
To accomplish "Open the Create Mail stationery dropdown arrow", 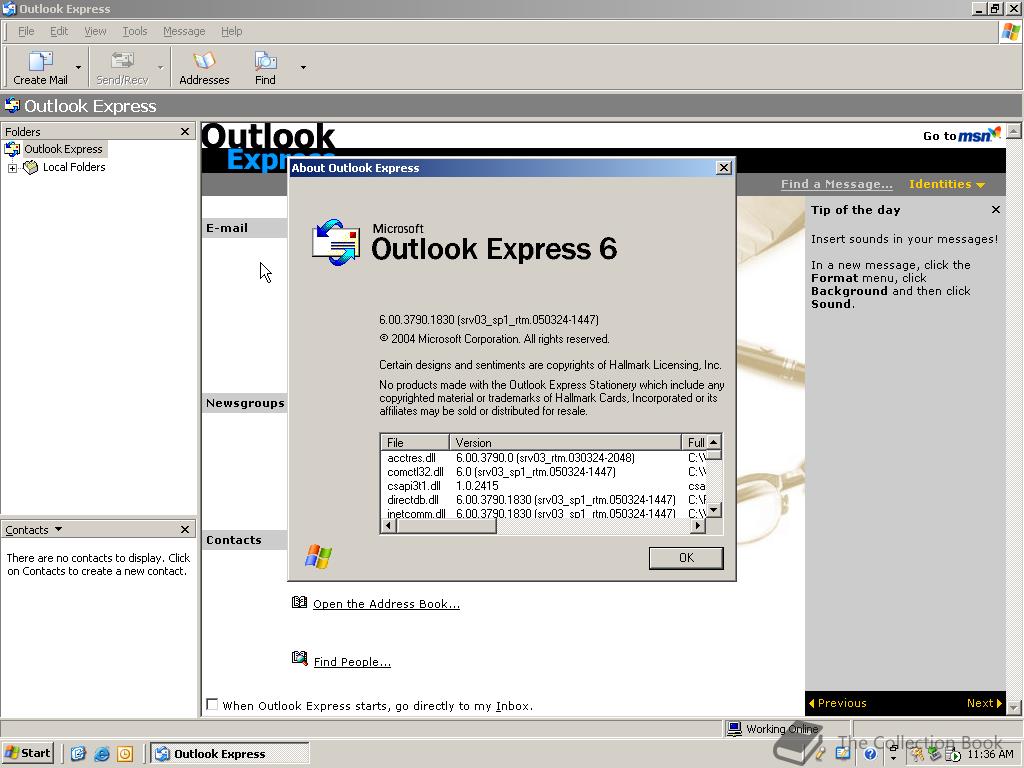I will 78,67.
